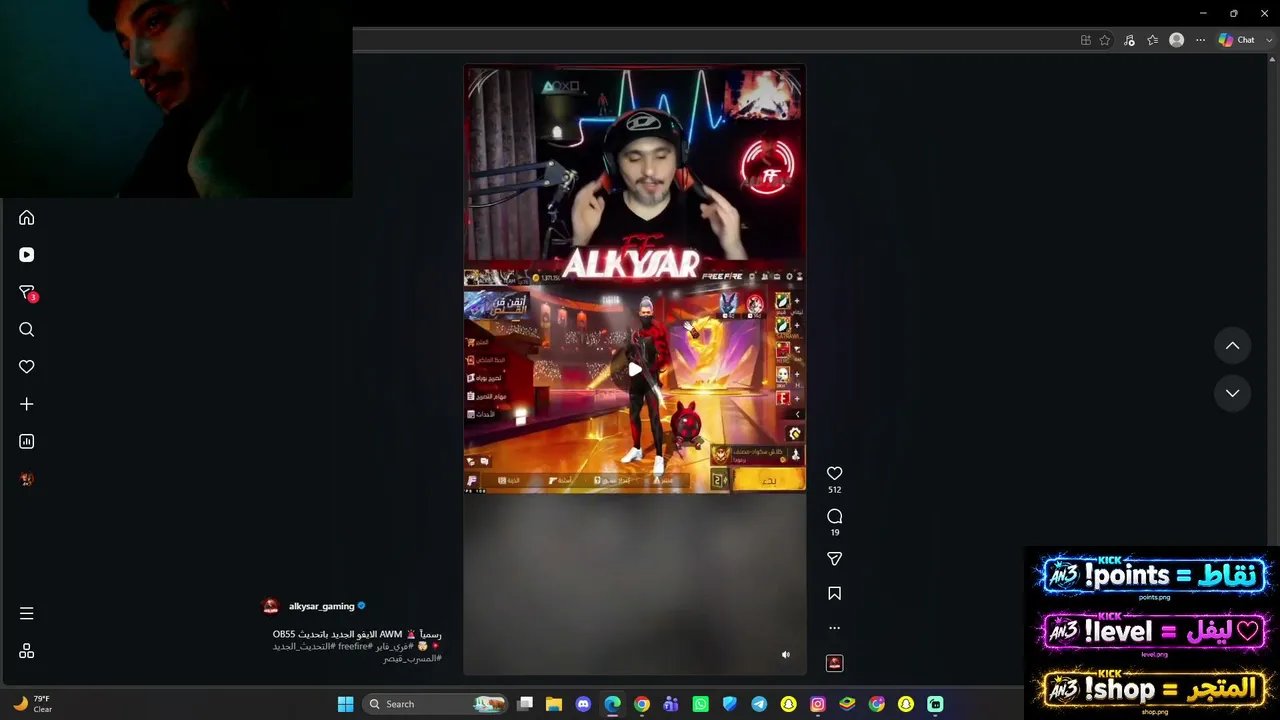Switch to Microsoft Edge on the taskbar
The height and width of the screenshot is (720, 1280).
pos(612,704)
